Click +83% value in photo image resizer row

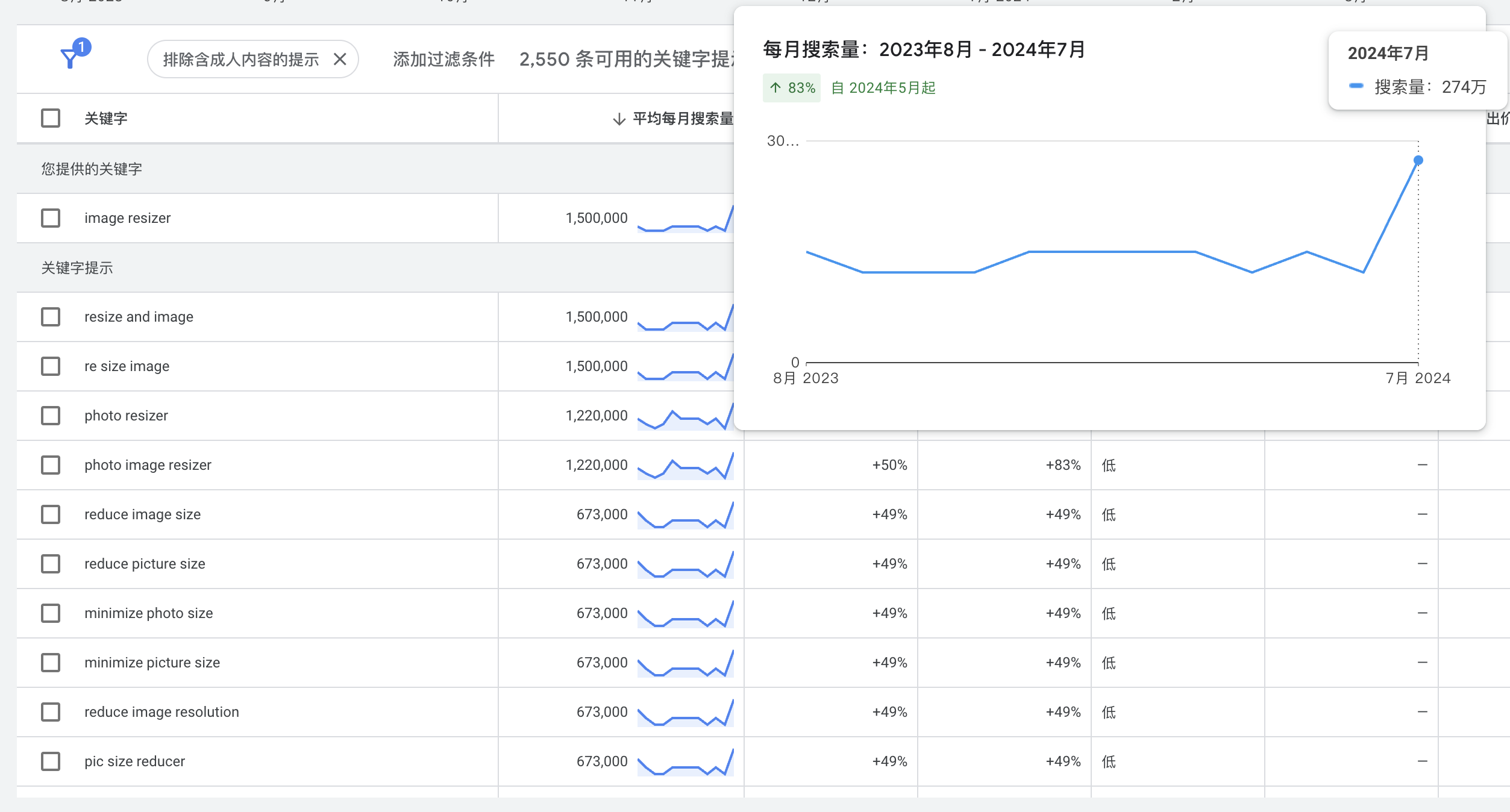[x=1063, y=465]
